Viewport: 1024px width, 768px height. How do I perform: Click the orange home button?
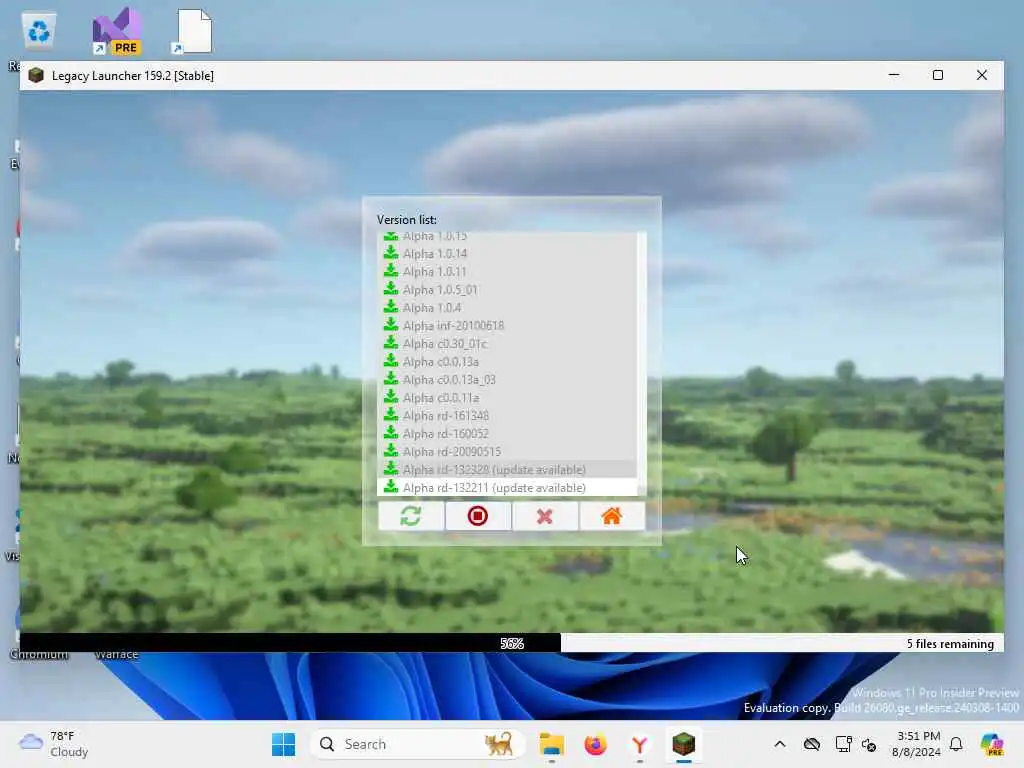612,516
